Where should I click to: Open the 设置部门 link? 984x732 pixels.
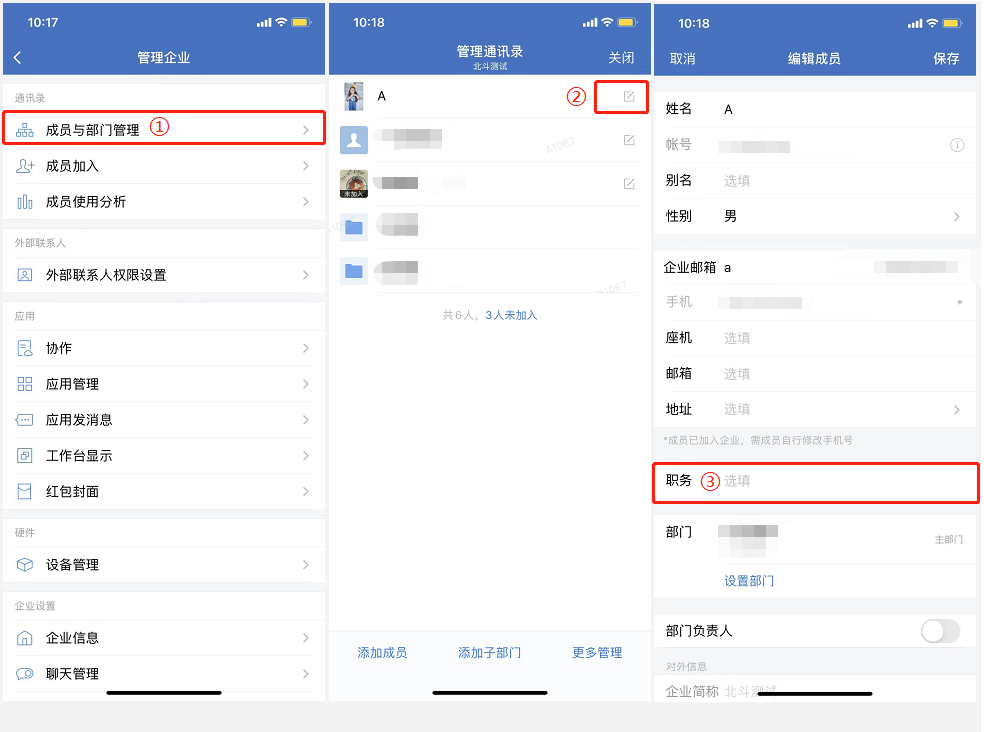tap(749, 581)
